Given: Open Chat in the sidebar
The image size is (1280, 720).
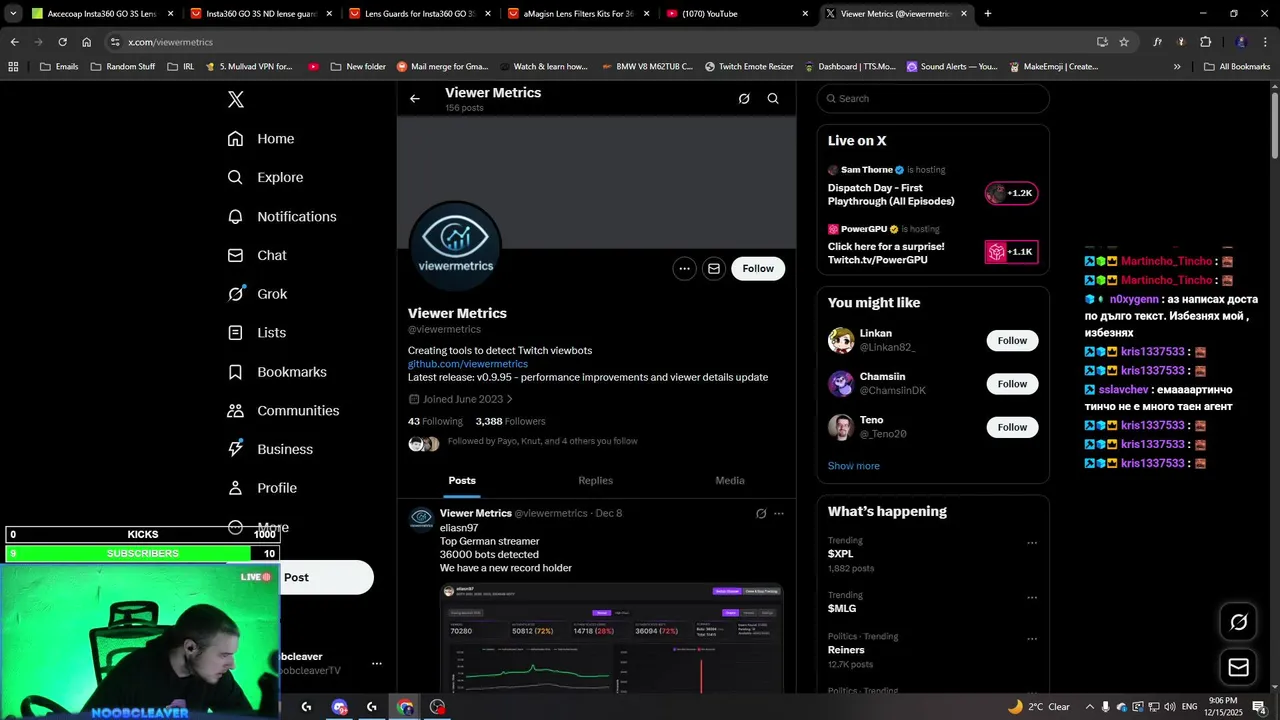Looking at the screenshot, I should click(257, 255).
